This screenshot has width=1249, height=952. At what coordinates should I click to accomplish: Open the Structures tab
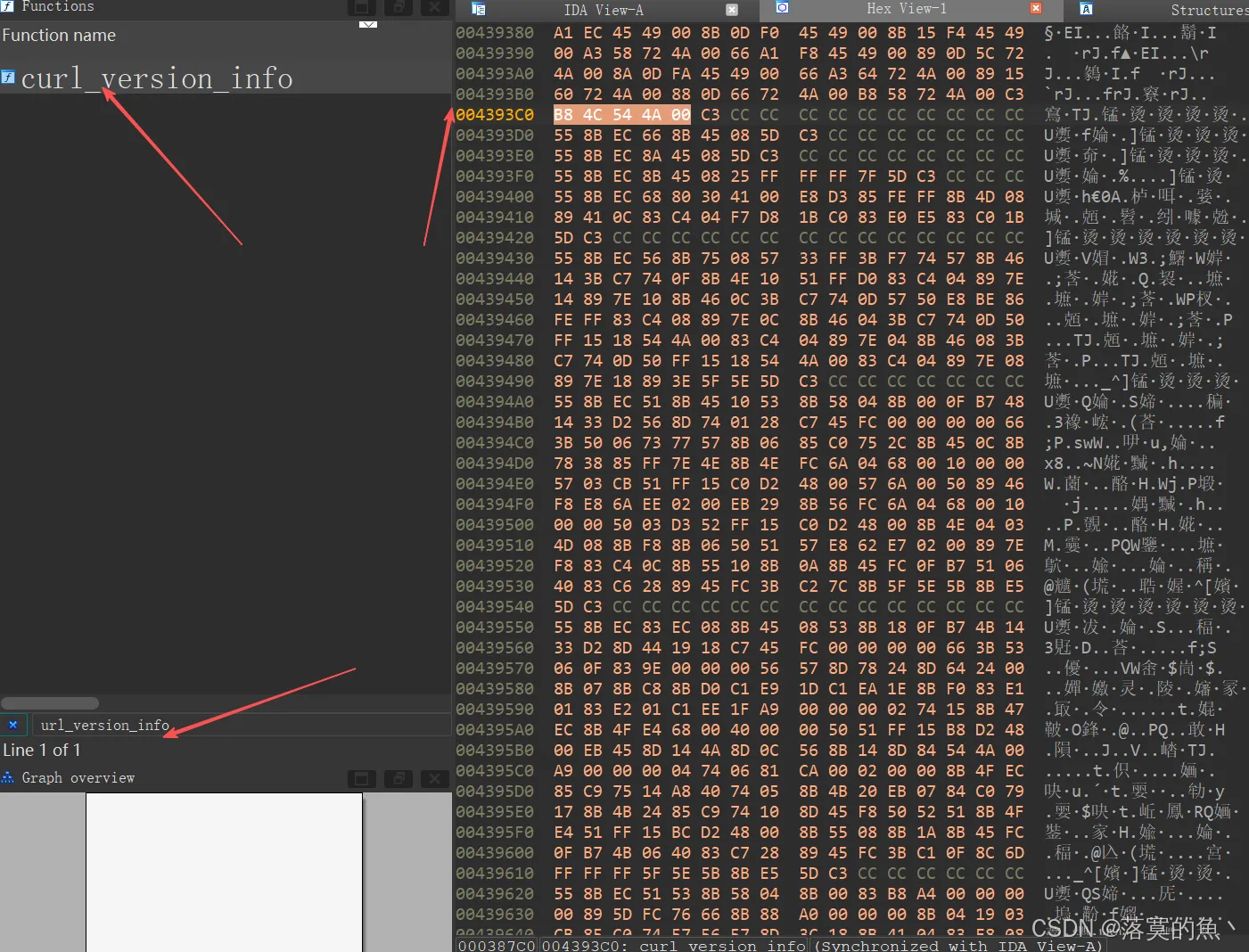point(1209,10)
